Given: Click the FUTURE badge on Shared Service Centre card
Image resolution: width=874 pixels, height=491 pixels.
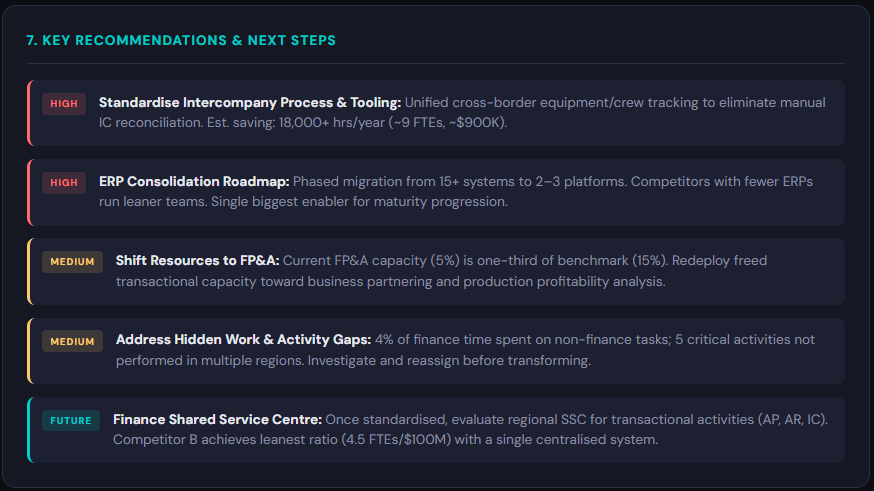Looking at the screenshot, I should click(x=71, y=421).
